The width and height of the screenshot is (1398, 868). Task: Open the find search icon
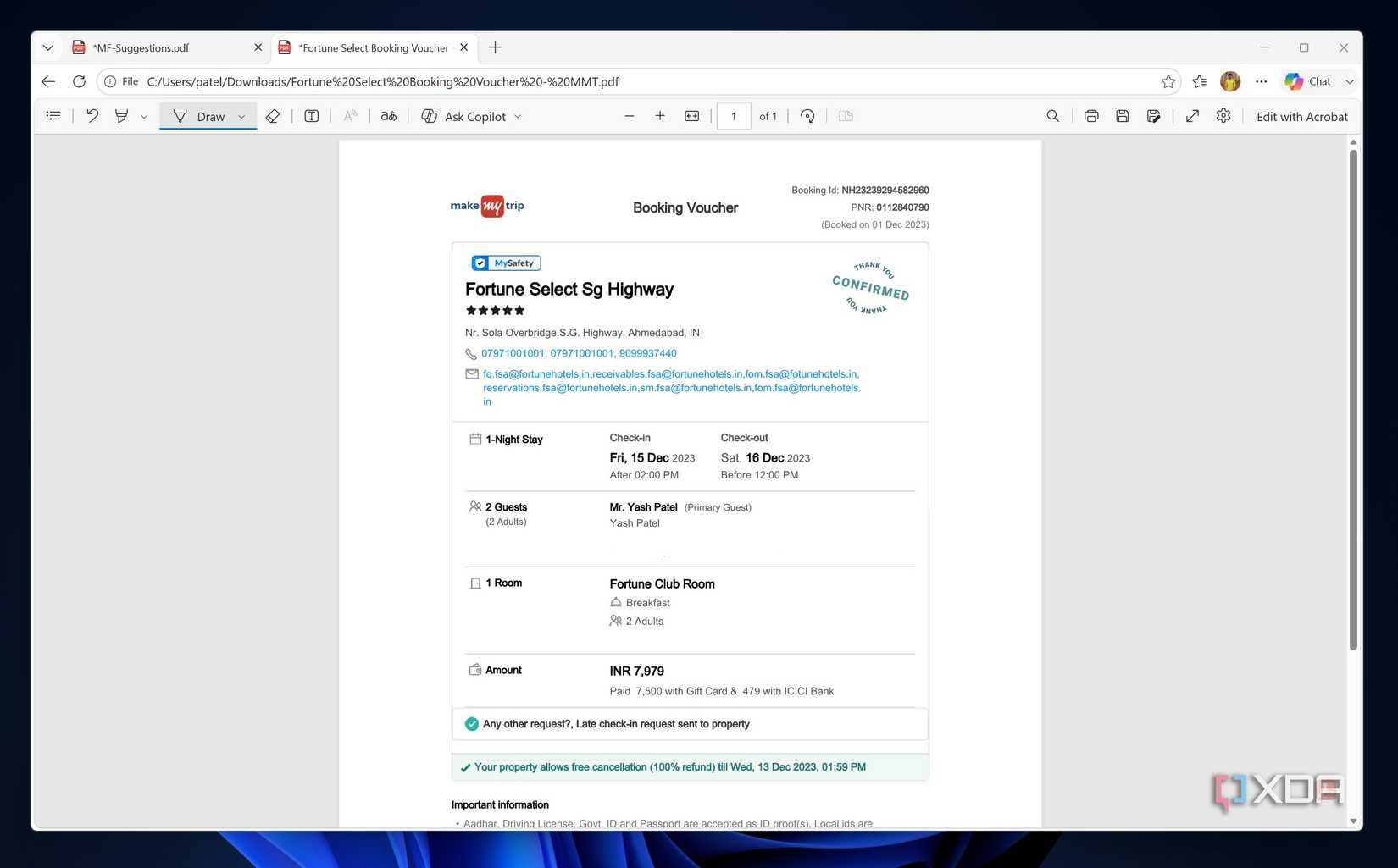coord(1052,116)
